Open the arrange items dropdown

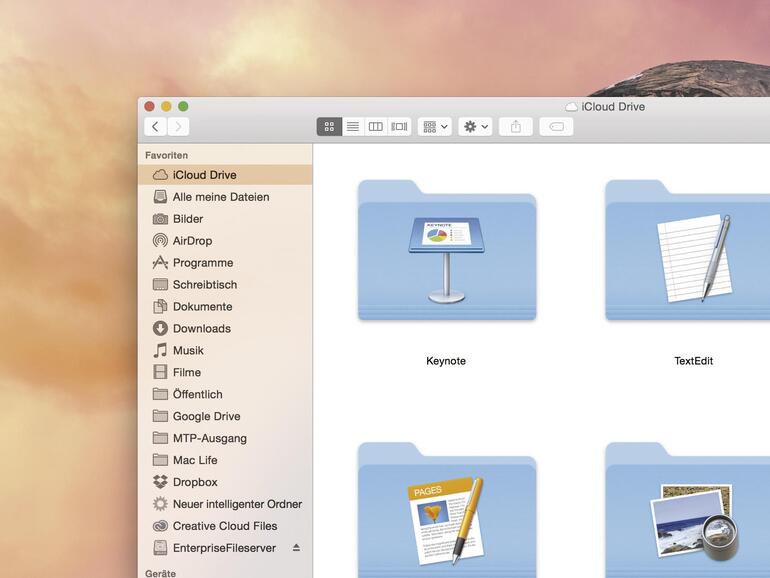435,127
